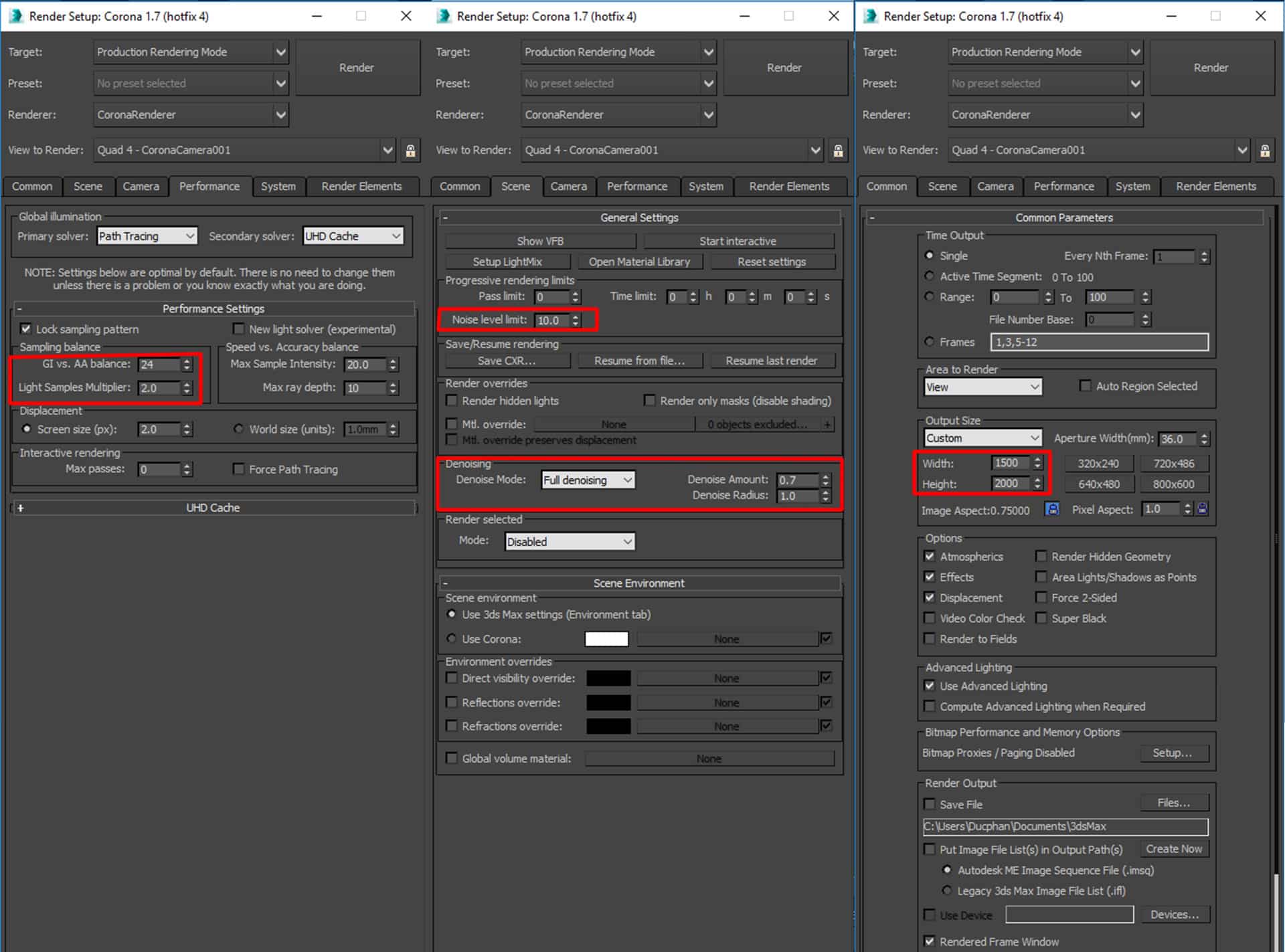Screen dimensions: 1285x952
Task: Open Refractions override color swatch
Action: [608, 727]
